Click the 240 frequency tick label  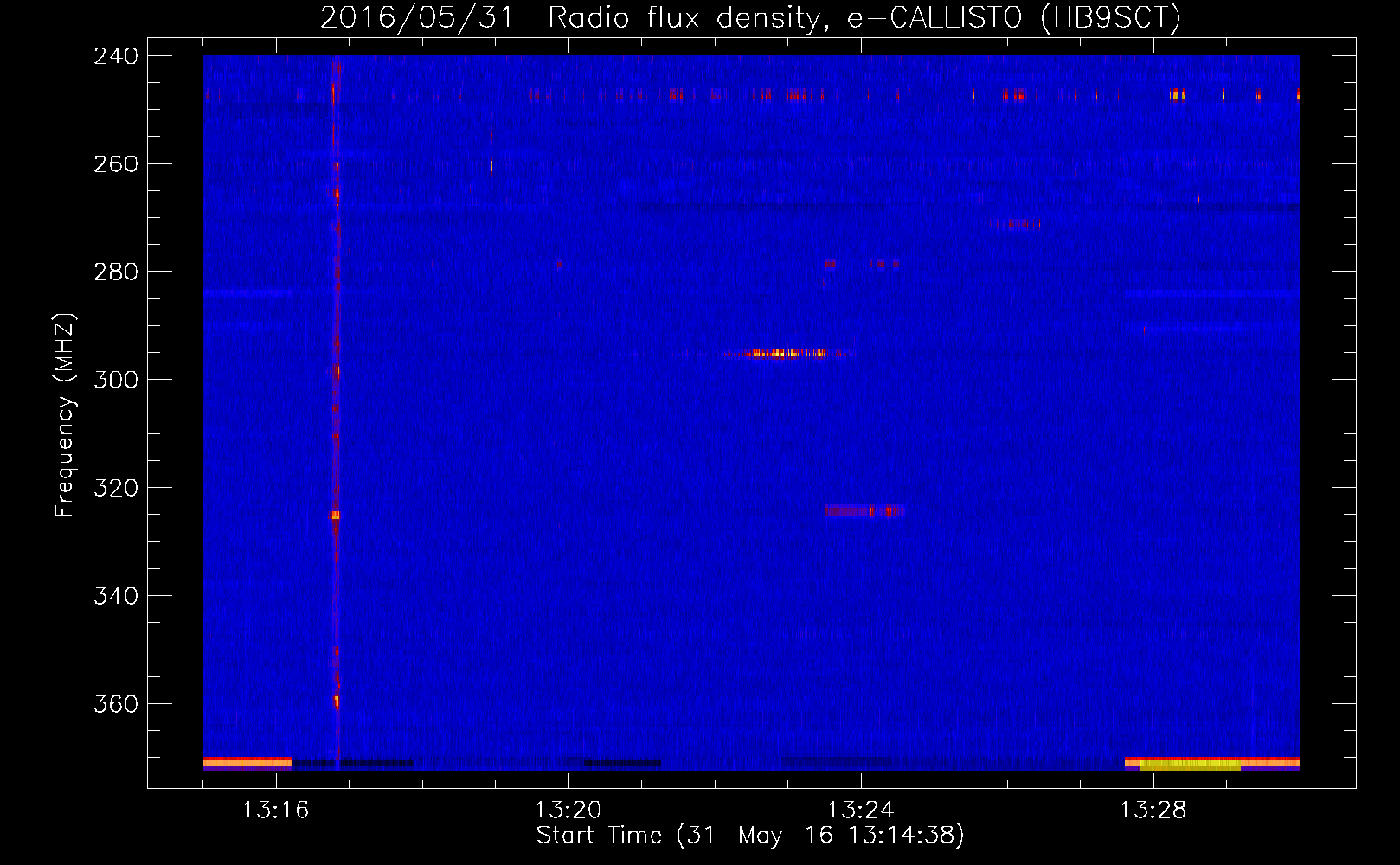tap(116, 55)
